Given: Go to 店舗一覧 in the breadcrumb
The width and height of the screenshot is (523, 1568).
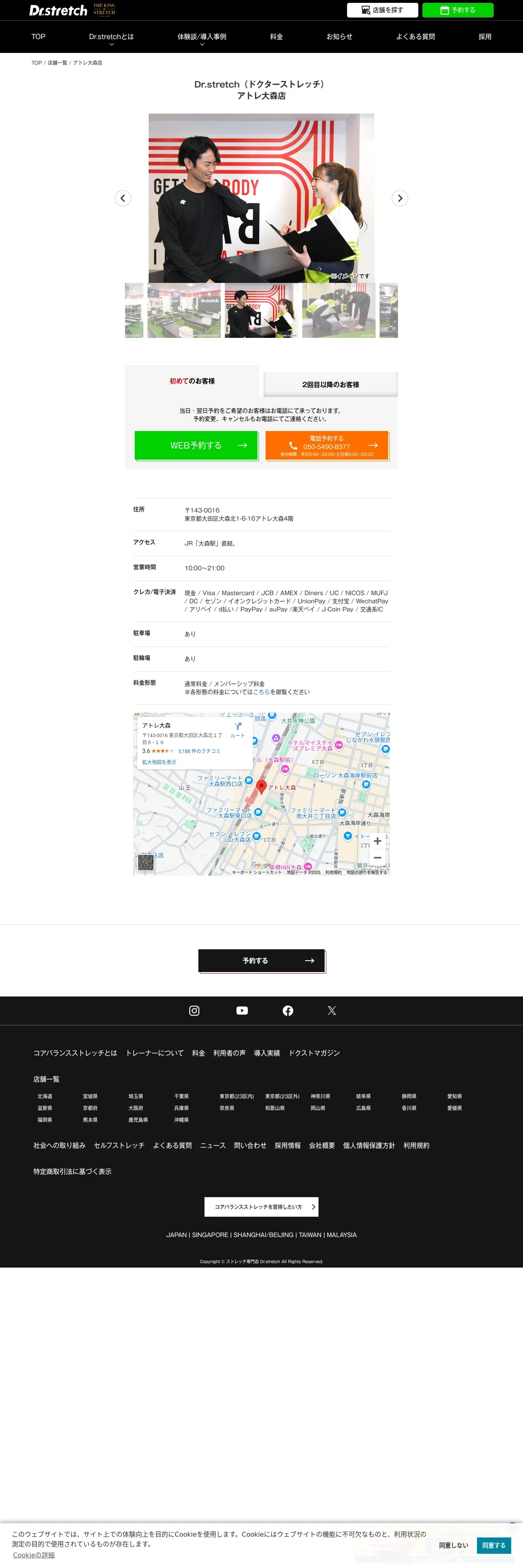Looking at the screenshot, I should (57, 63).
